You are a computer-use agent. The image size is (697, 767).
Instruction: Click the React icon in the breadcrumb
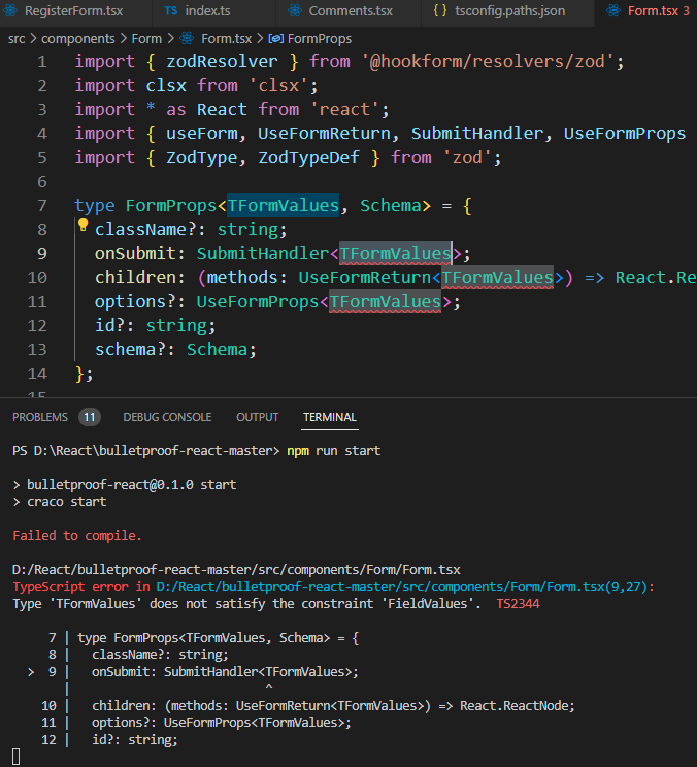[x=187, y=39]
